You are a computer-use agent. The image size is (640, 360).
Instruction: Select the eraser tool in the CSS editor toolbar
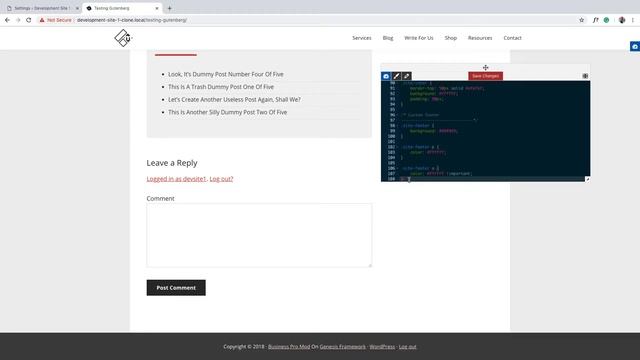tap(407, 76)
